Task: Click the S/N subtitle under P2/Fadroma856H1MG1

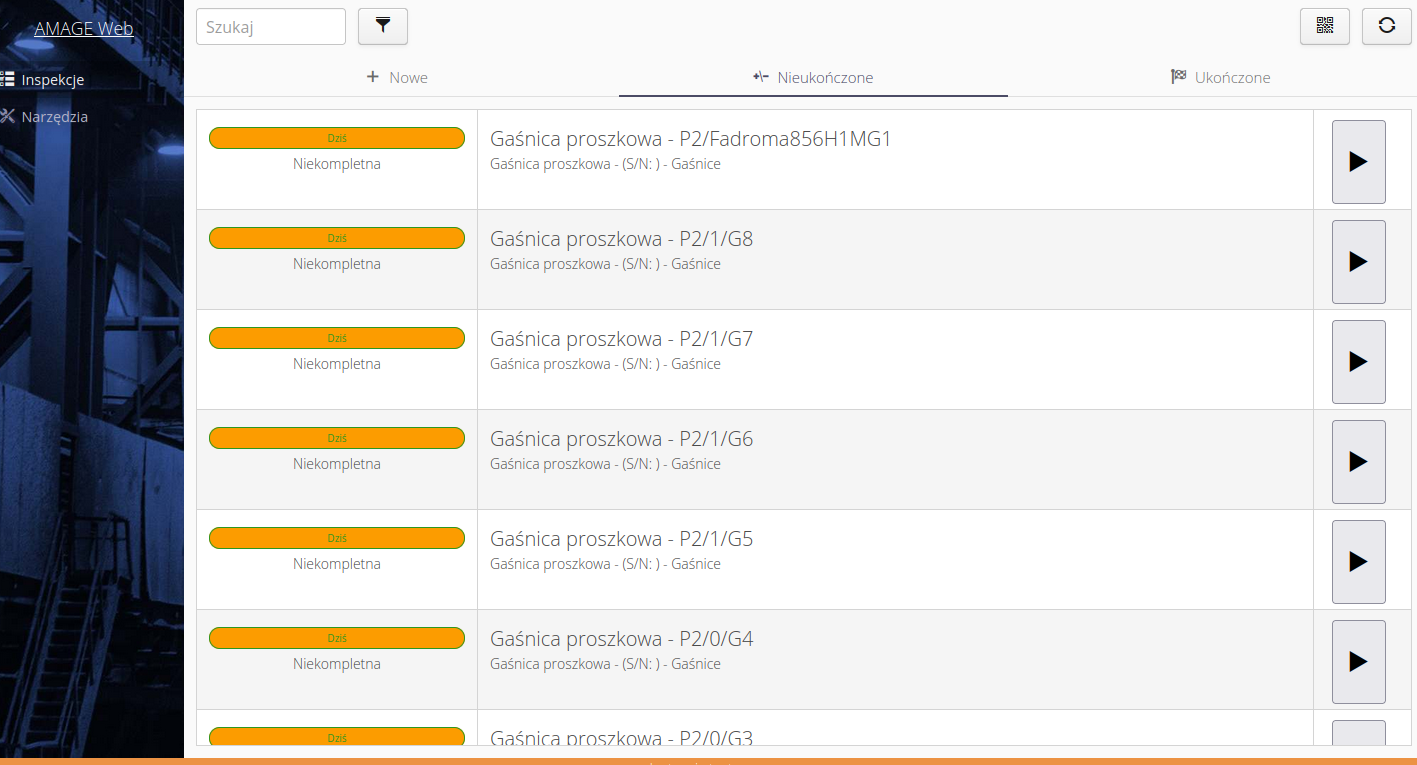Action: 605,164
